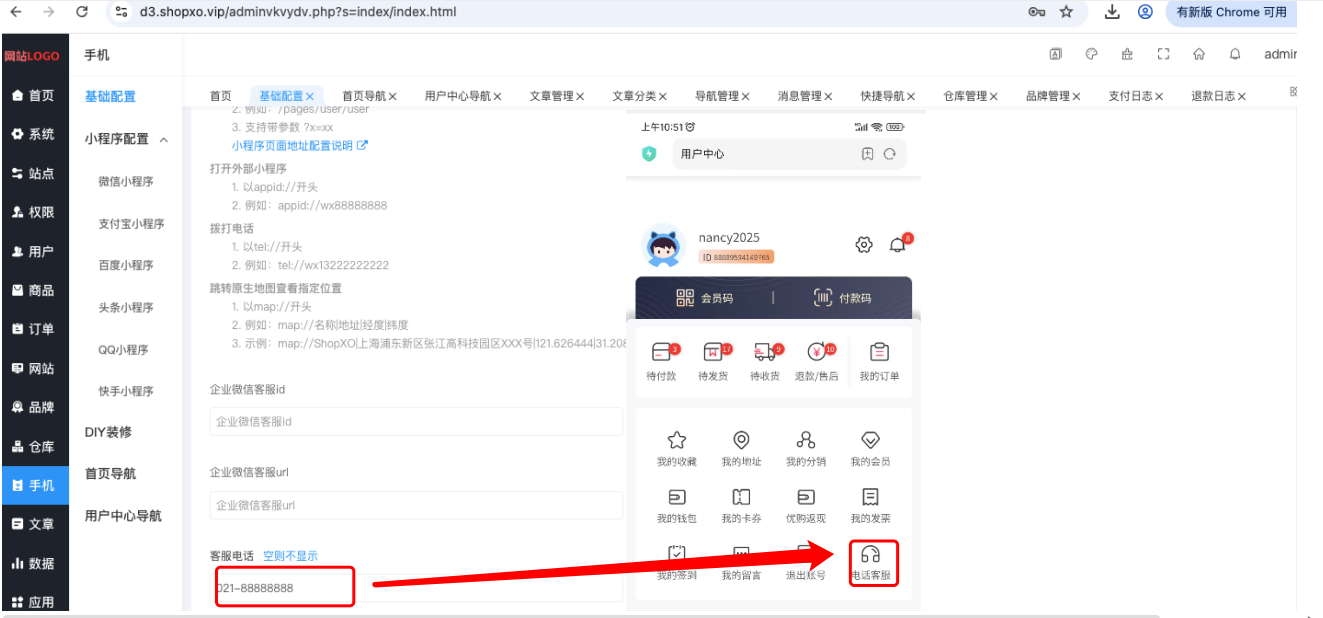
Task: Select 支付宝小程序 in the submenu
Action: tap(131, 223)
